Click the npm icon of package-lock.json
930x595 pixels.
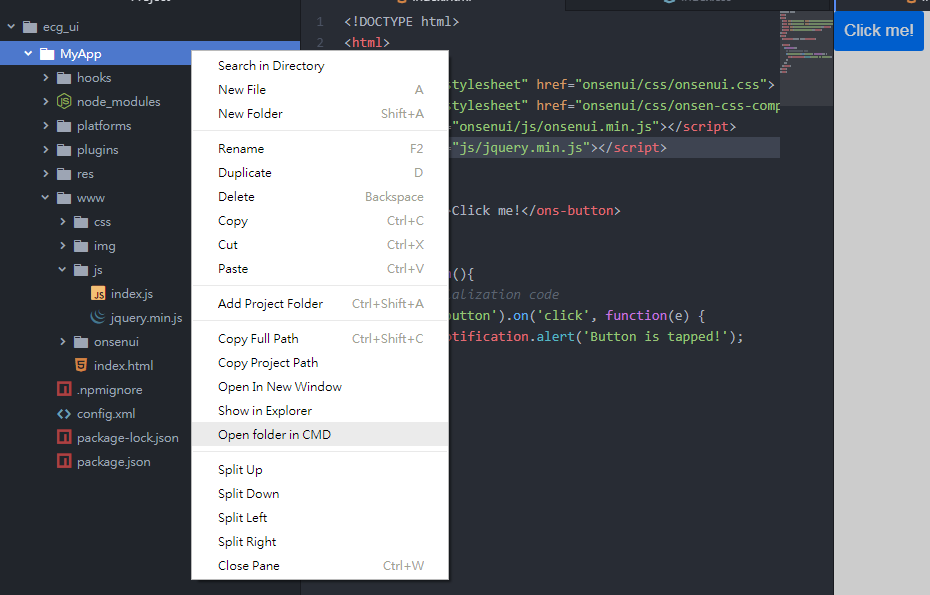pyautogui.click(x=64, y=437)
